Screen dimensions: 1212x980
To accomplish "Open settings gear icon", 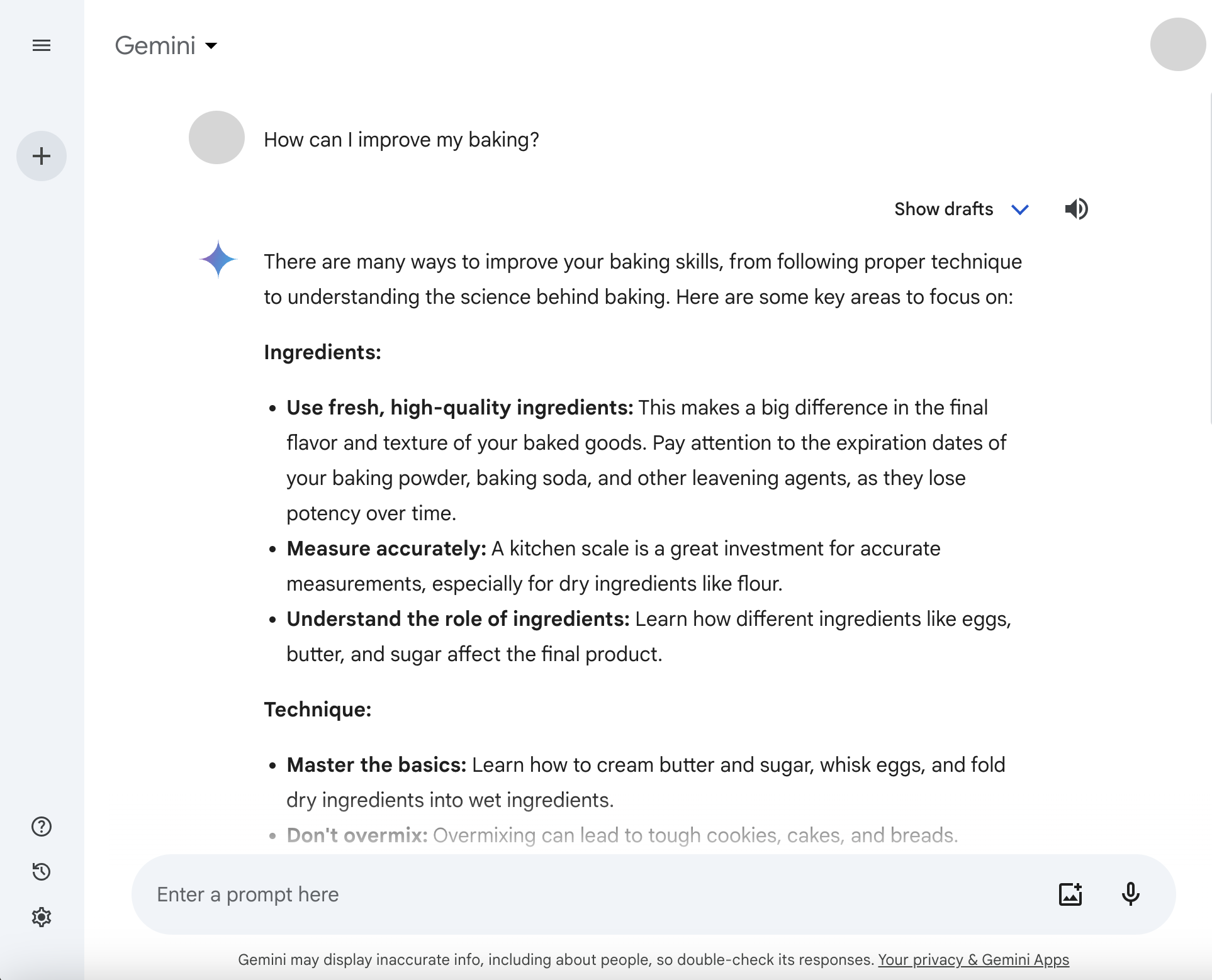I will tap(41, 917).
